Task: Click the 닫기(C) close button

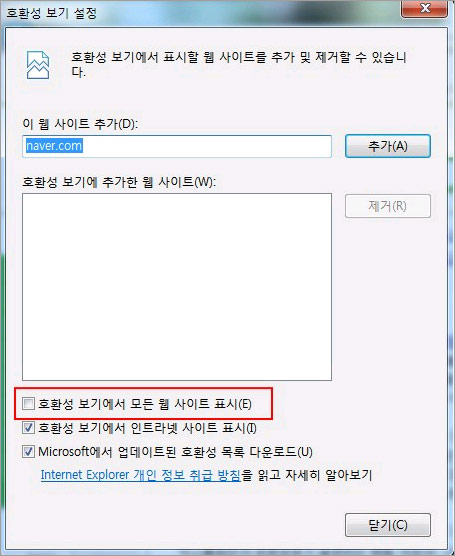Action: (388, 525)
